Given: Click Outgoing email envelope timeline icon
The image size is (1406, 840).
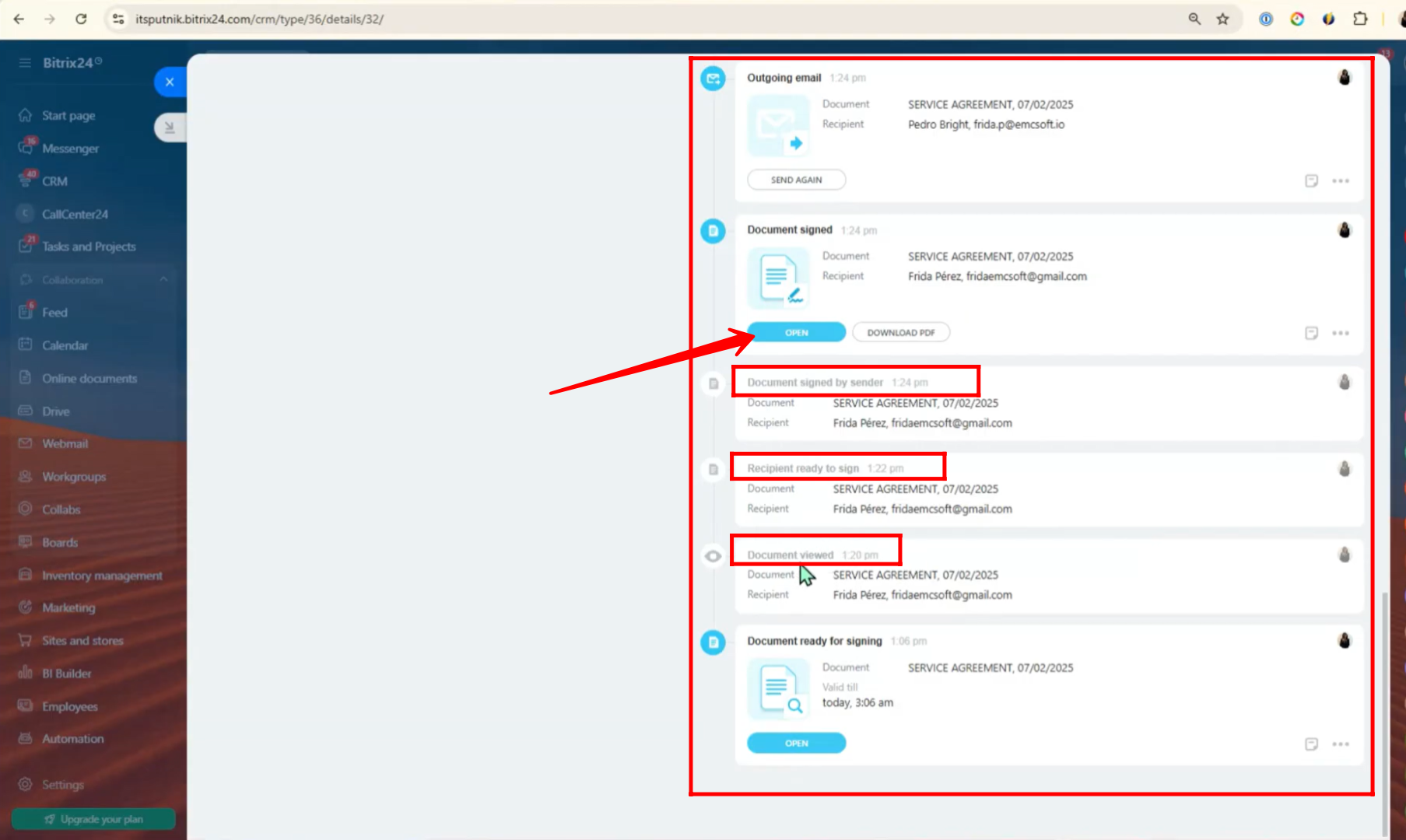Looking at the screenshot, I should point(713,78).
